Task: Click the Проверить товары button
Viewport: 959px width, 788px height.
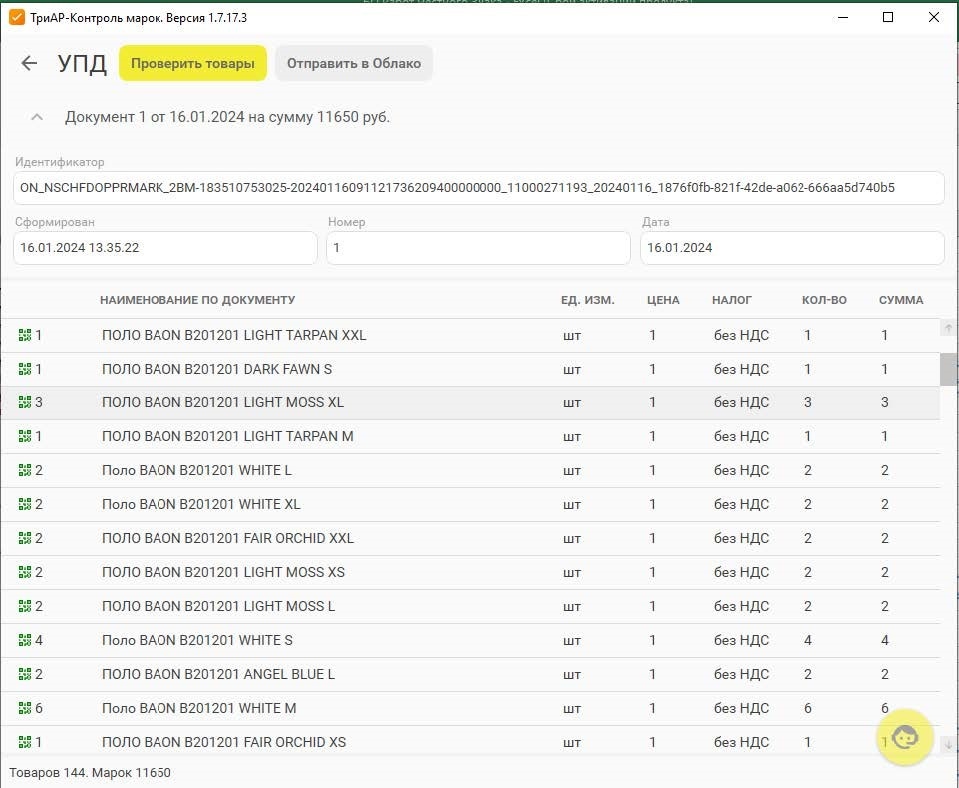Action: tap(193, 63)
